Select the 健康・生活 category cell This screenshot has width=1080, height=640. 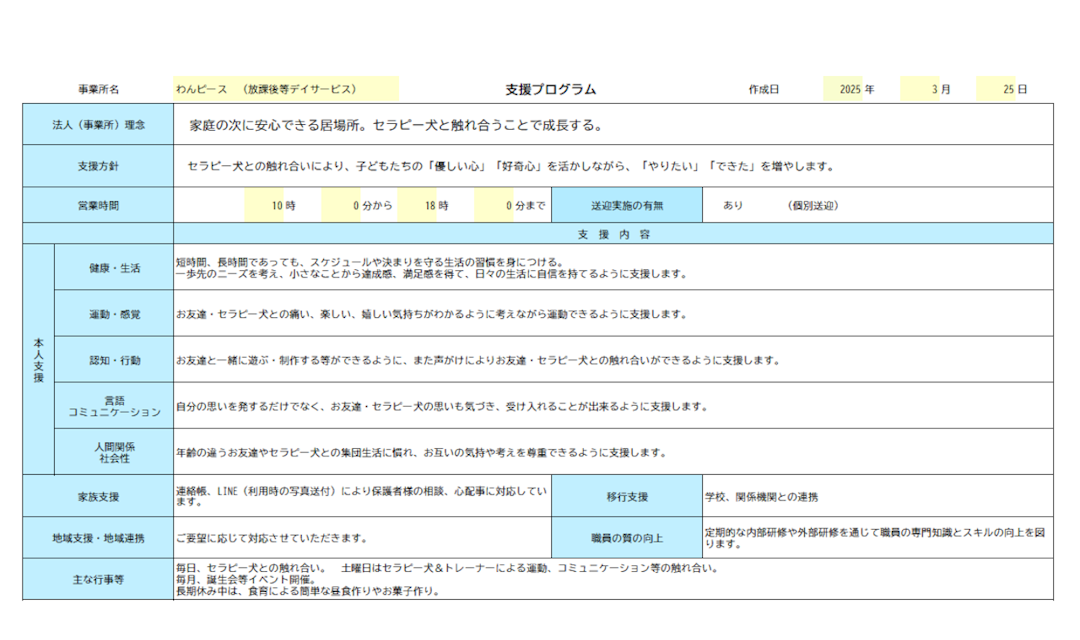tap(115, 268)
